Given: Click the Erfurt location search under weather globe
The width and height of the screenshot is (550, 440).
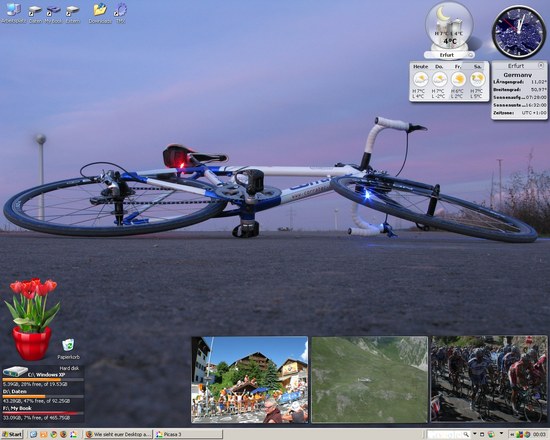Looking at the screenshot, I should tap(447, 55).
